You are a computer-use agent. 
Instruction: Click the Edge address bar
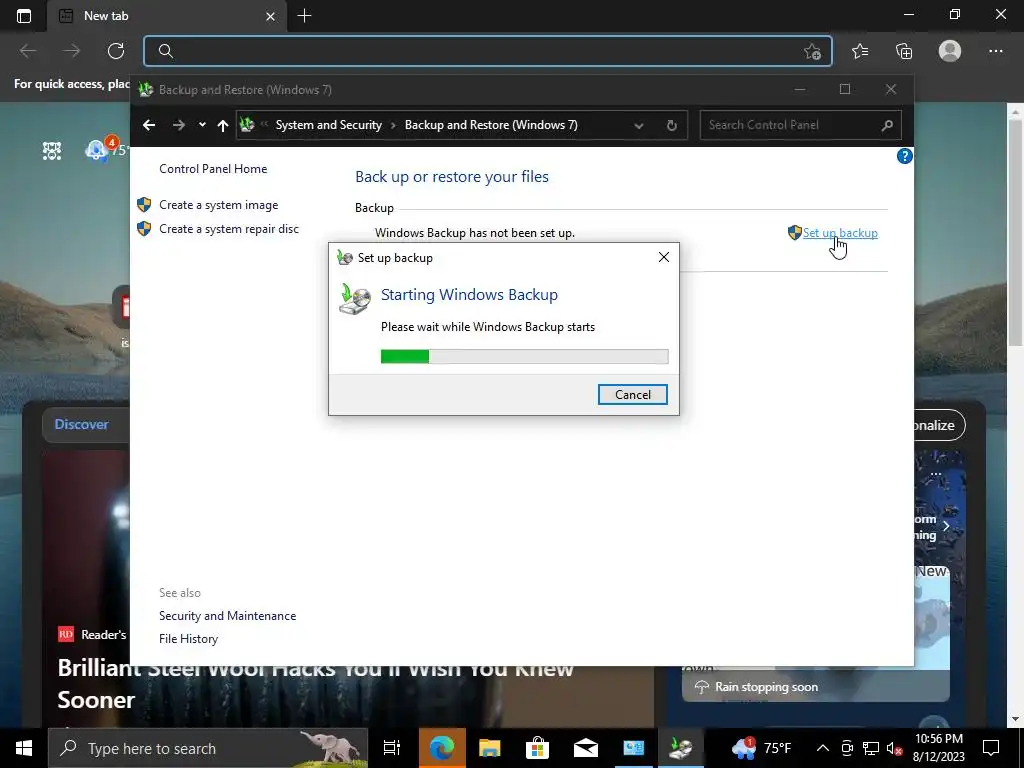pyautogui.click(x=488, y=51)
